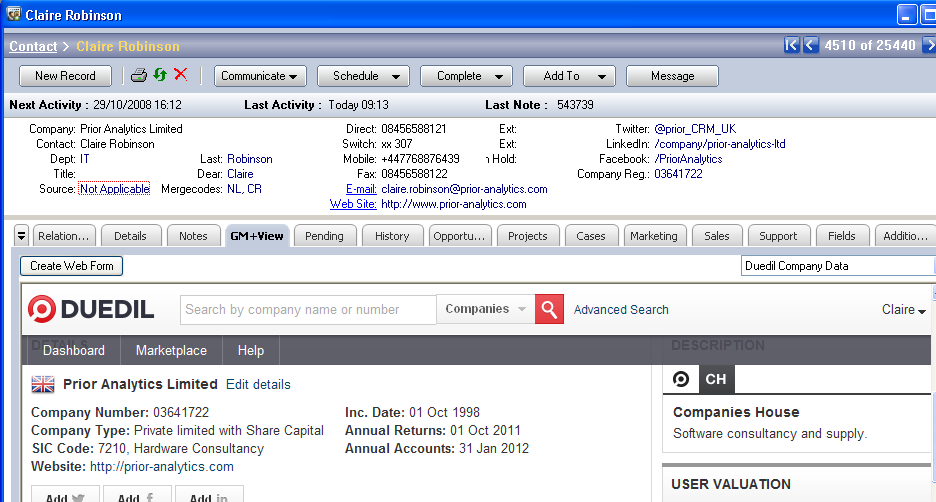Image resolution: width=936 pixels, height=502 pixels.
Task: Click the Advanced Search link
Action: (x=621, y=310)
